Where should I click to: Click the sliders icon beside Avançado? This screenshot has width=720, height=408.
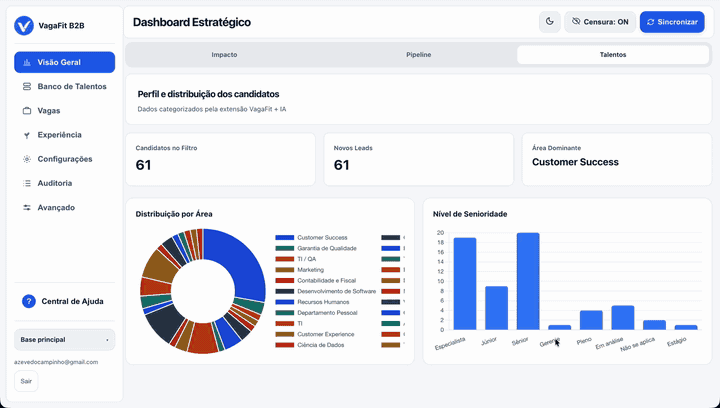pos(27,207)
